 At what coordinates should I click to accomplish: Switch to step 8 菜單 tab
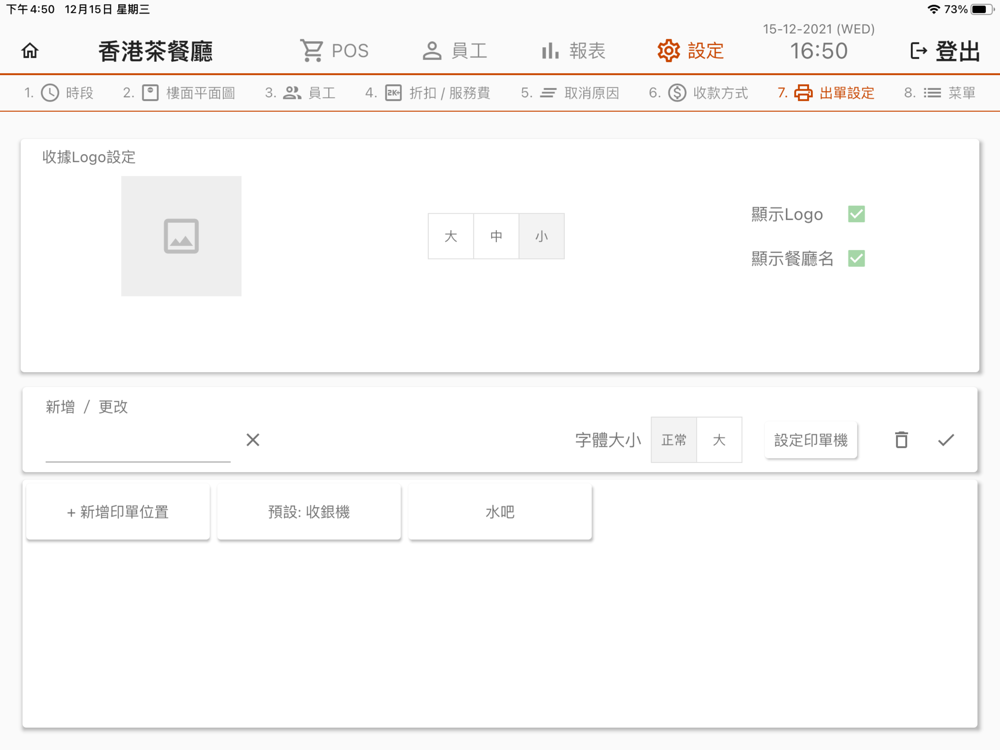939,93
